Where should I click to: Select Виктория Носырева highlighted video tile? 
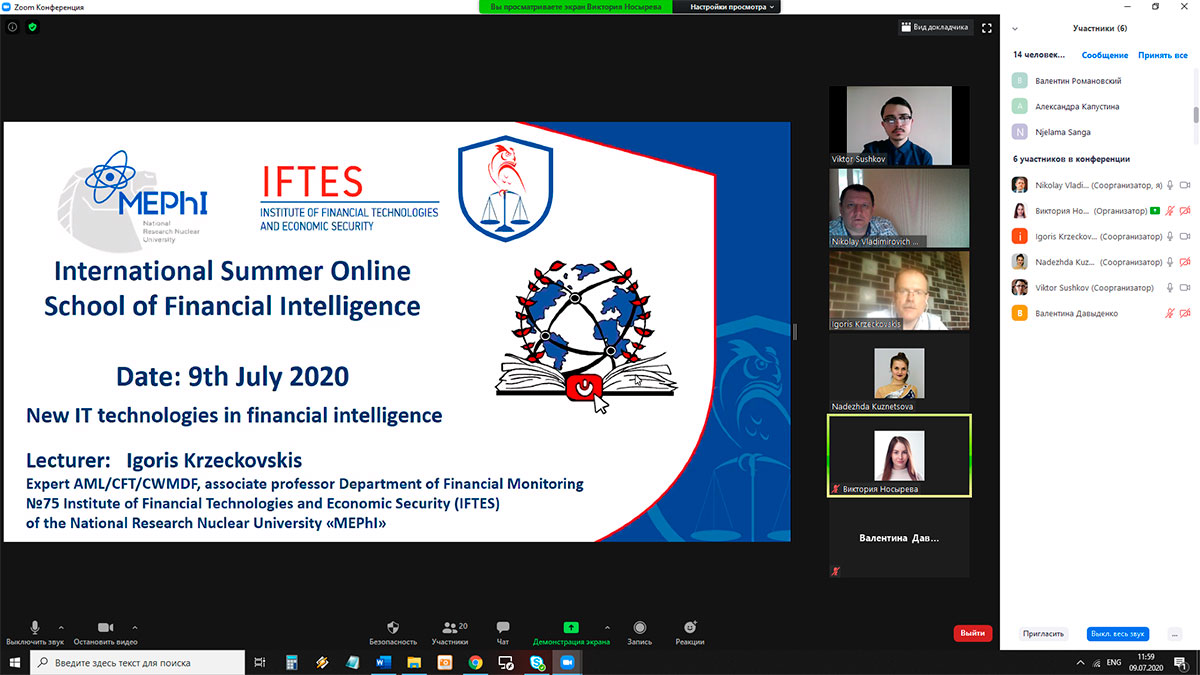click(x=898, y=456)
